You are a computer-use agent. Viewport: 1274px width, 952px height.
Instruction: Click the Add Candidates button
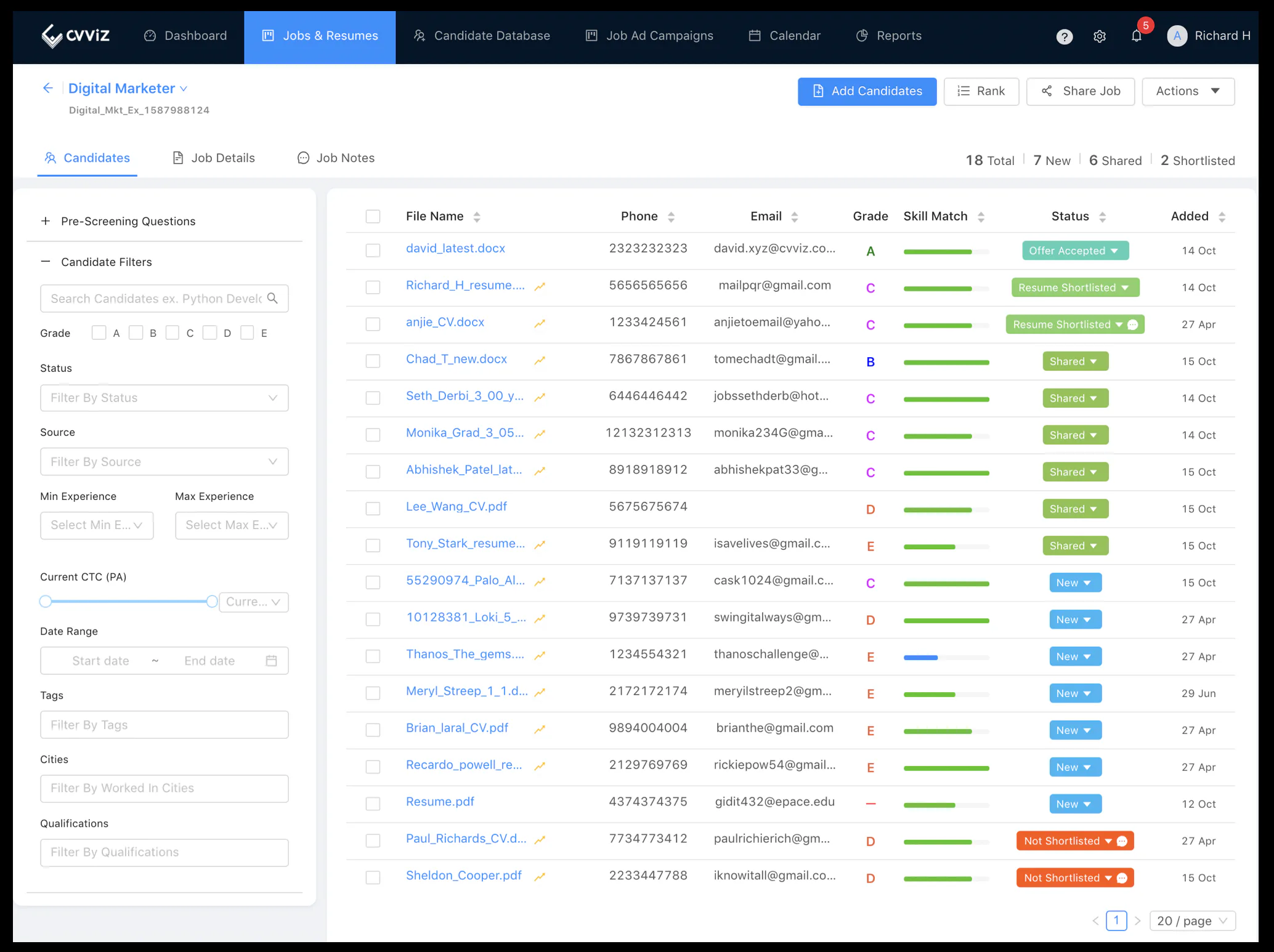point(867,91)
